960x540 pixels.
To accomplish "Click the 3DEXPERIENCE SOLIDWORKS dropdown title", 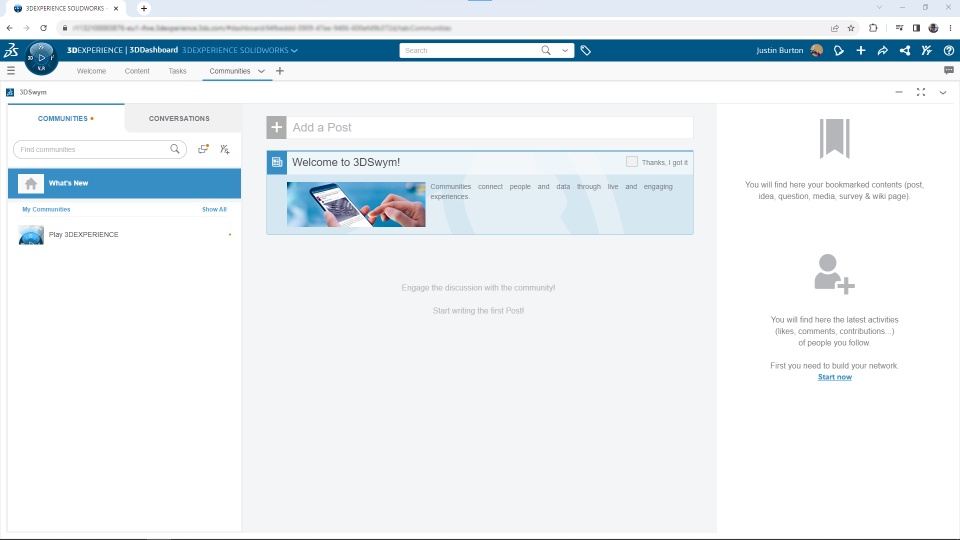I will coord(239,50).
